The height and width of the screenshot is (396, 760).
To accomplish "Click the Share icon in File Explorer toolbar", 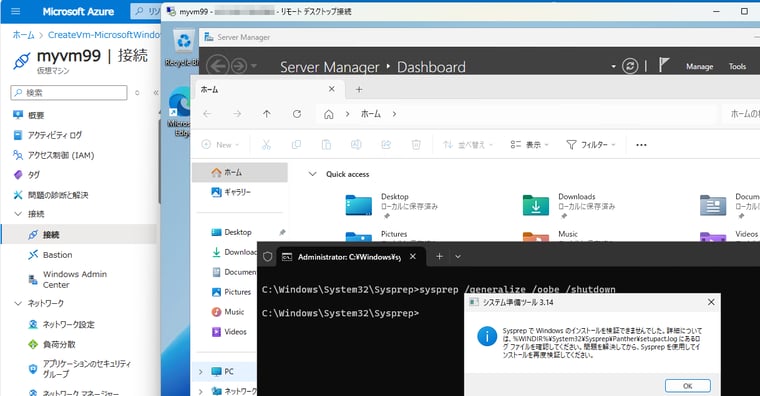I will coord(386,144).
